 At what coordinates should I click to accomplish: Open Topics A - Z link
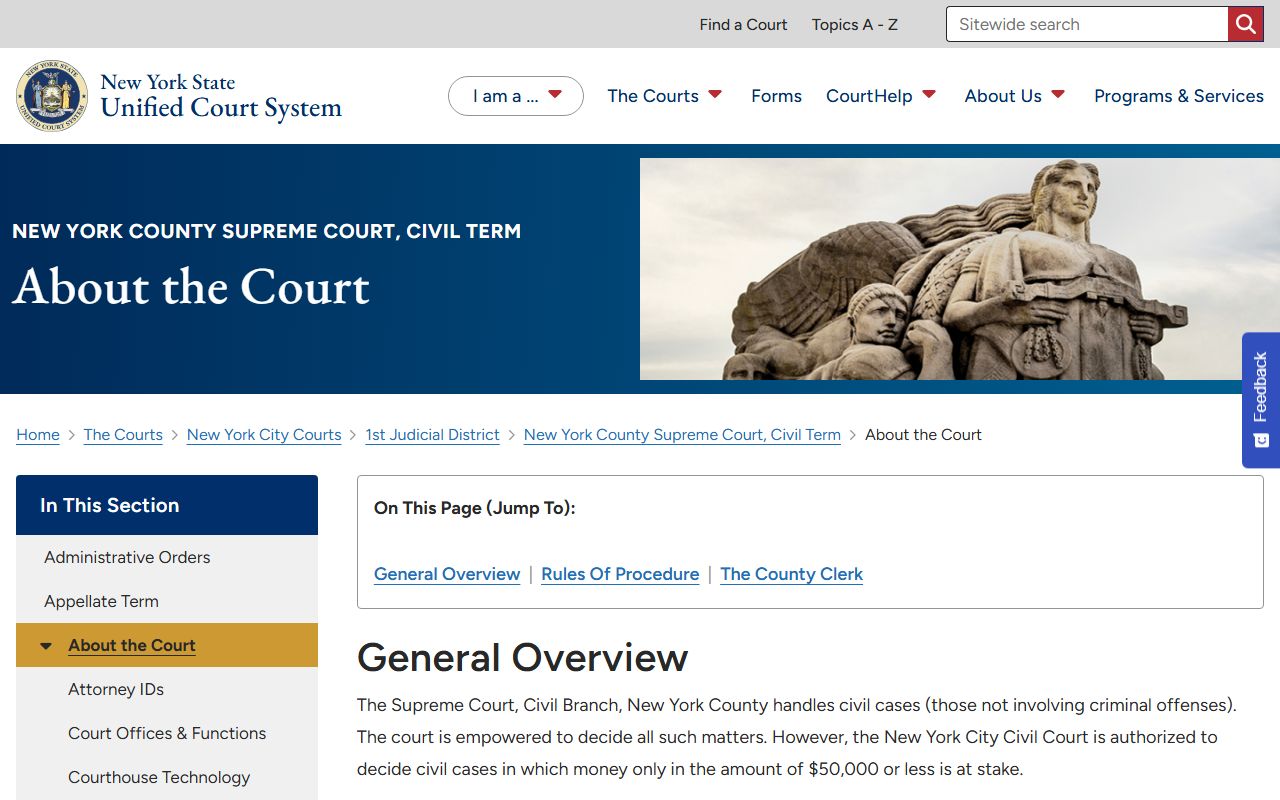pyautogui.click(x=855, y=24)
